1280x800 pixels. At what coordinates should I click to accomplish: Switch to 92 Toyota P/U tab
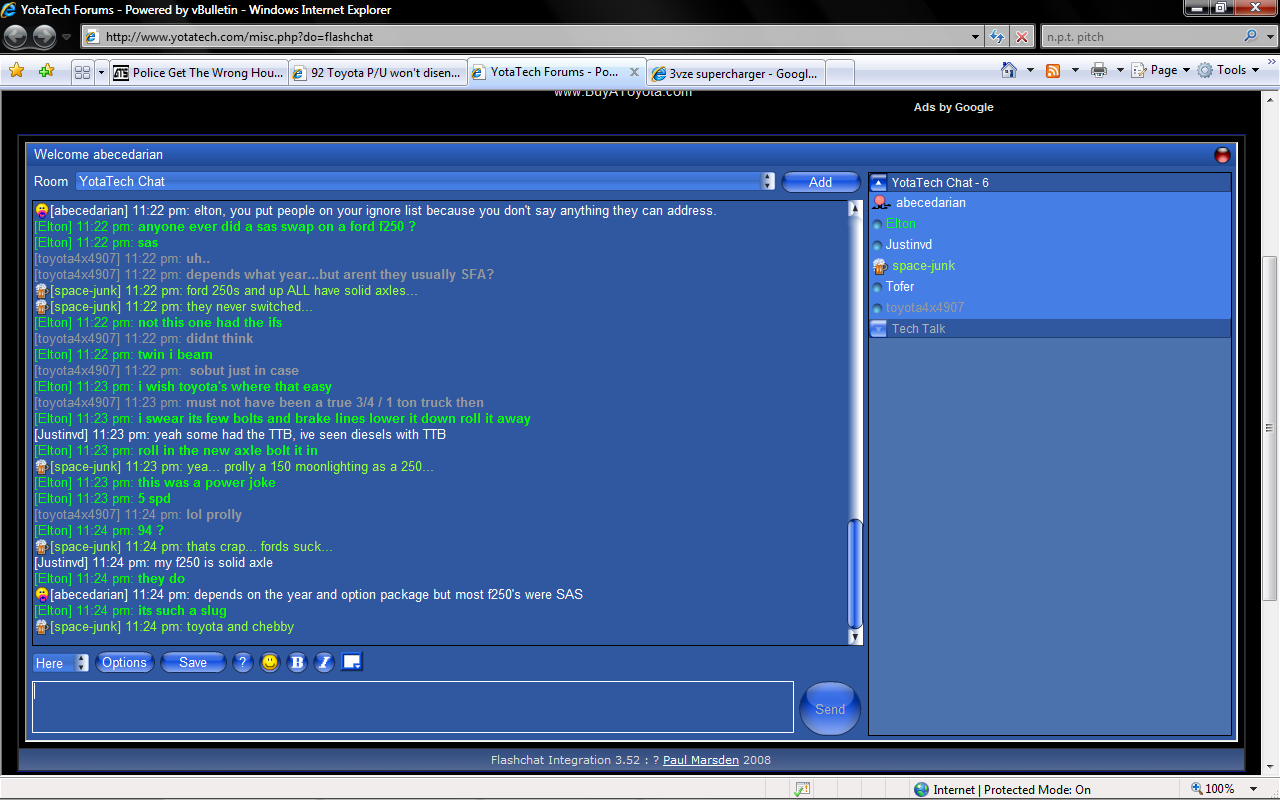pos(378,73)
